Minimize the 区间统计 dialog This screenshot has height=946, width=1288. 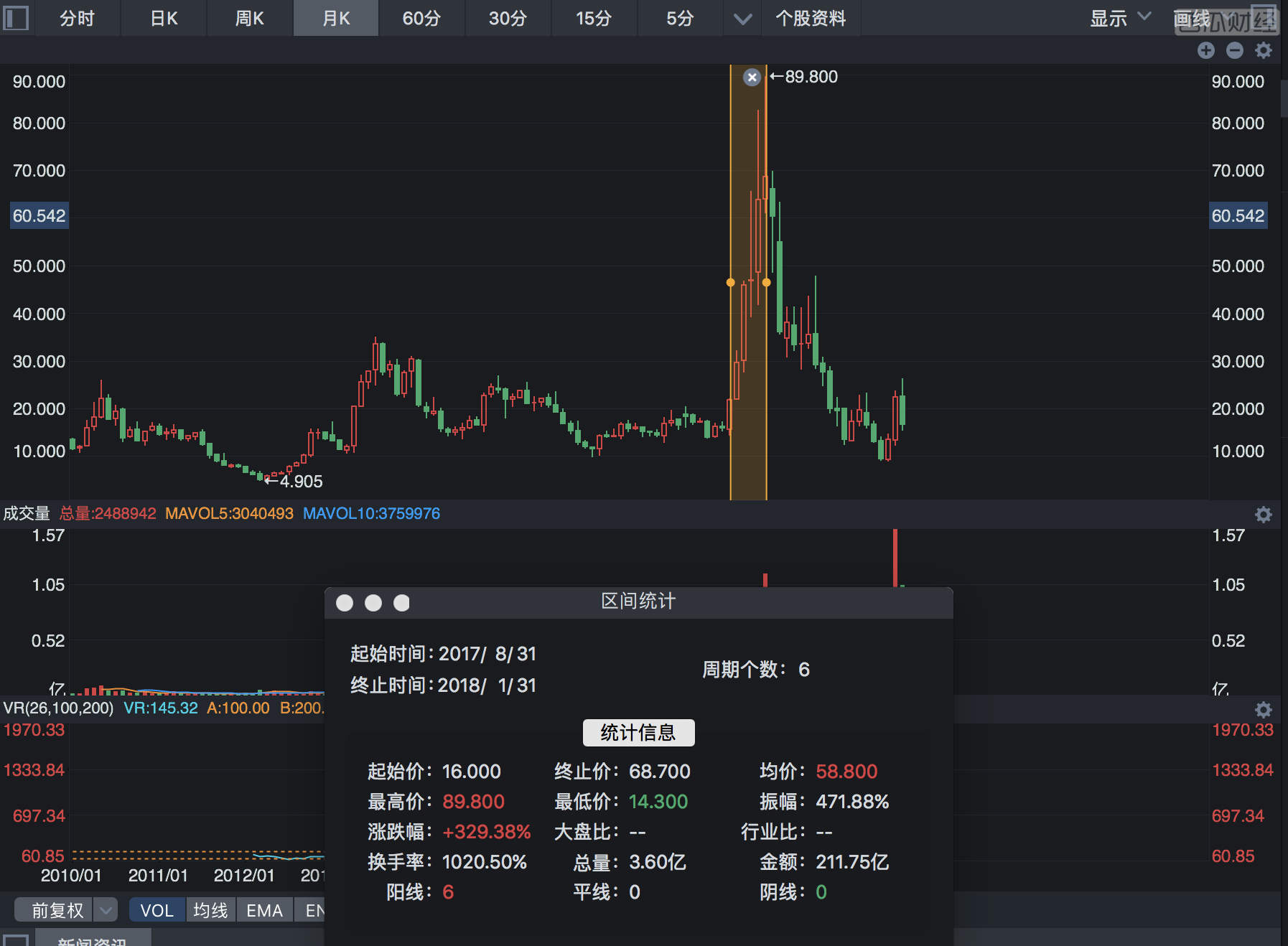(x=373, y=603)
